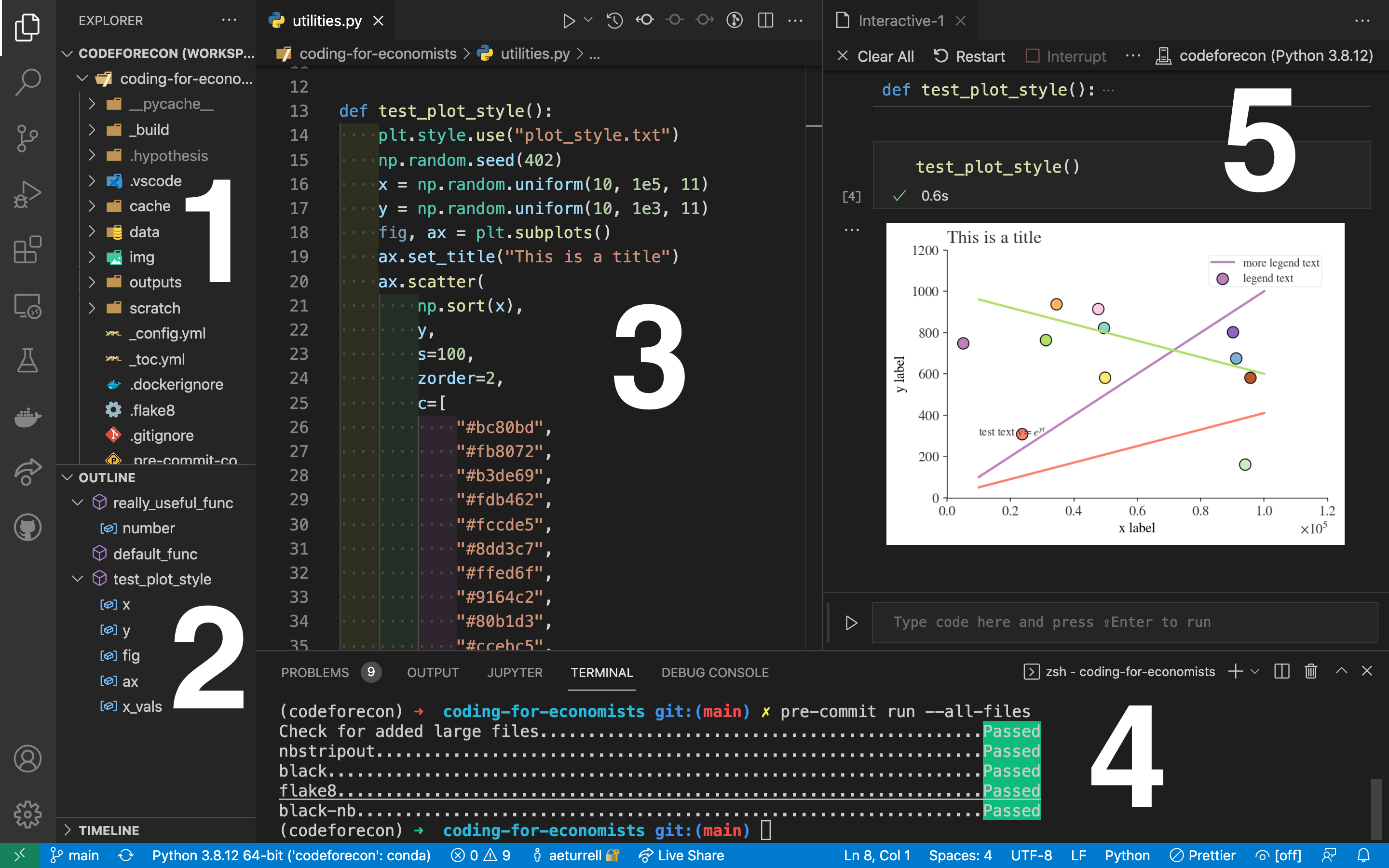This screenshot has width=1389, height=868.
Task: Maximize terminal panel with chevron up
Action: tap(1341, 671)
